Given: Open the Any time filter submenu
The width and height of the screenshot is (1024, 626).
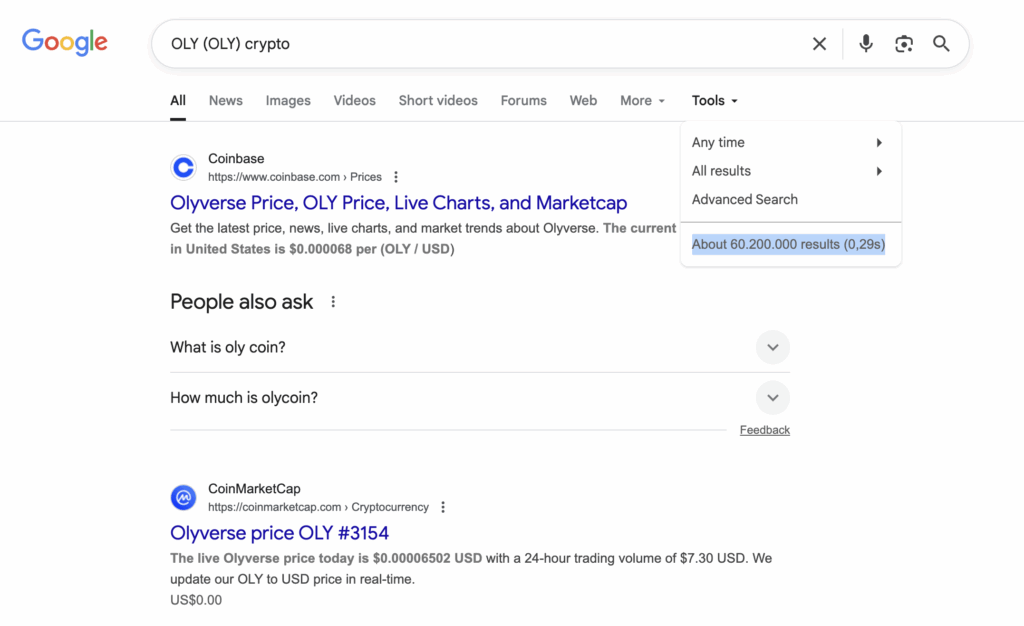Looking at the screenshot, I should (789, 143).
